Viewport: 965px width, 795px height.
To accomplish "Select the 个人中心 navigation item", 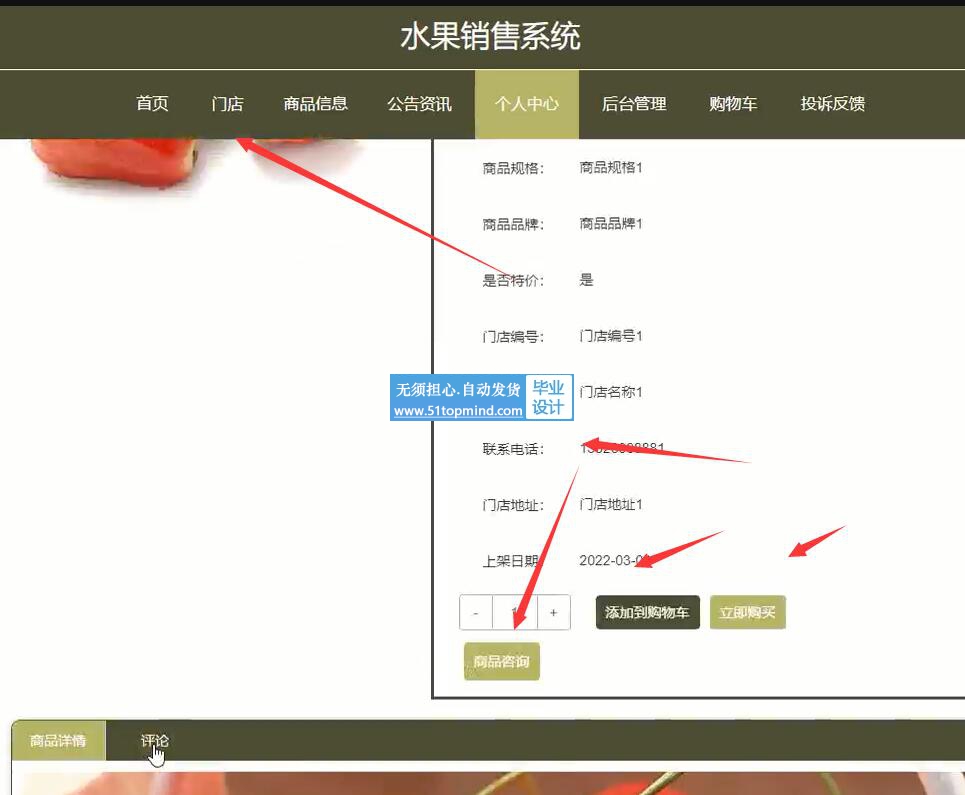I will click(x=527, y=103).
